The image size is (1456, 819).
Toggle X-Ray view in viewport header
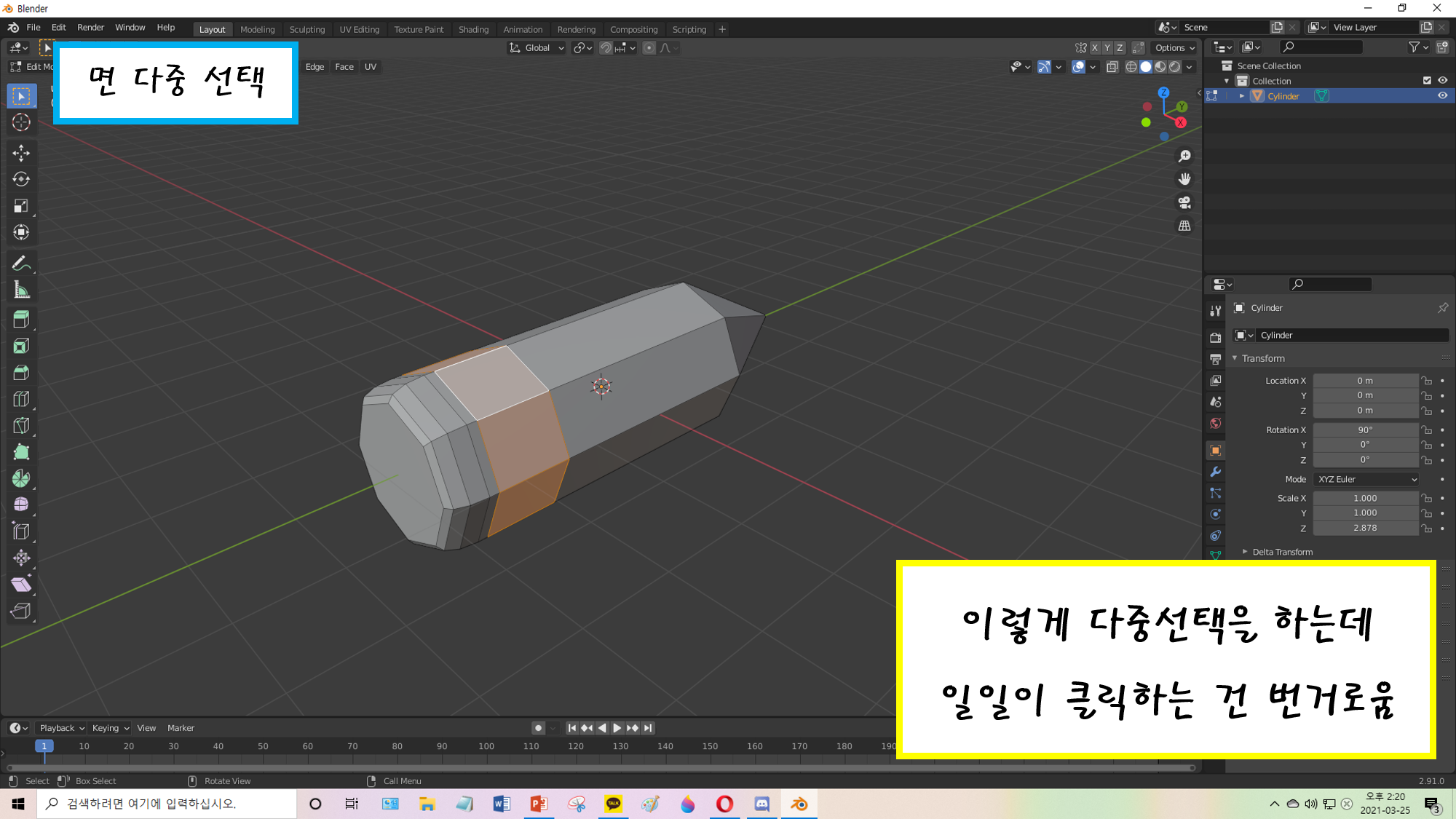click(1112, 67)
